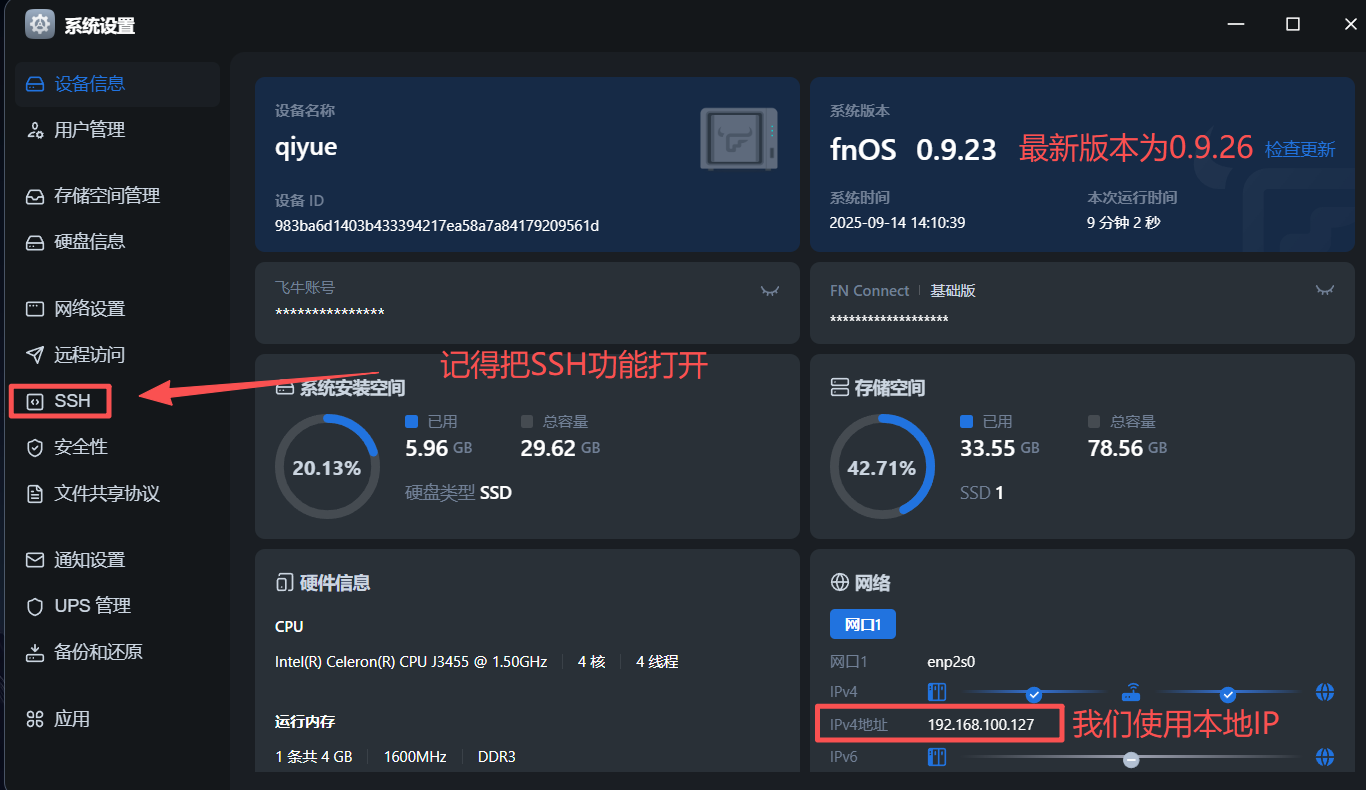
Task: Click the IPv4 router icon
Action: (1131, 692)
